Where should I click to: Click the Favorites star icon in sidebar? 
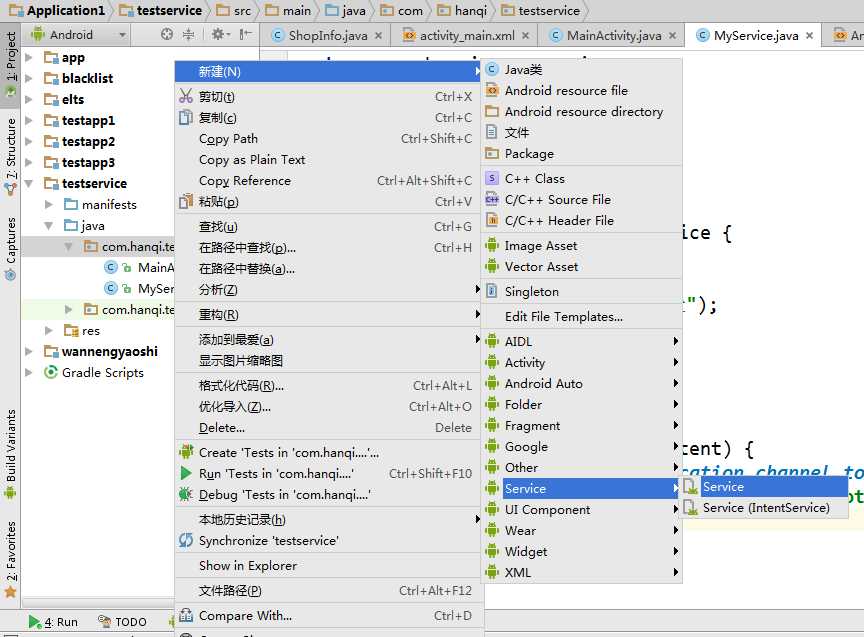tap(10, 592)
